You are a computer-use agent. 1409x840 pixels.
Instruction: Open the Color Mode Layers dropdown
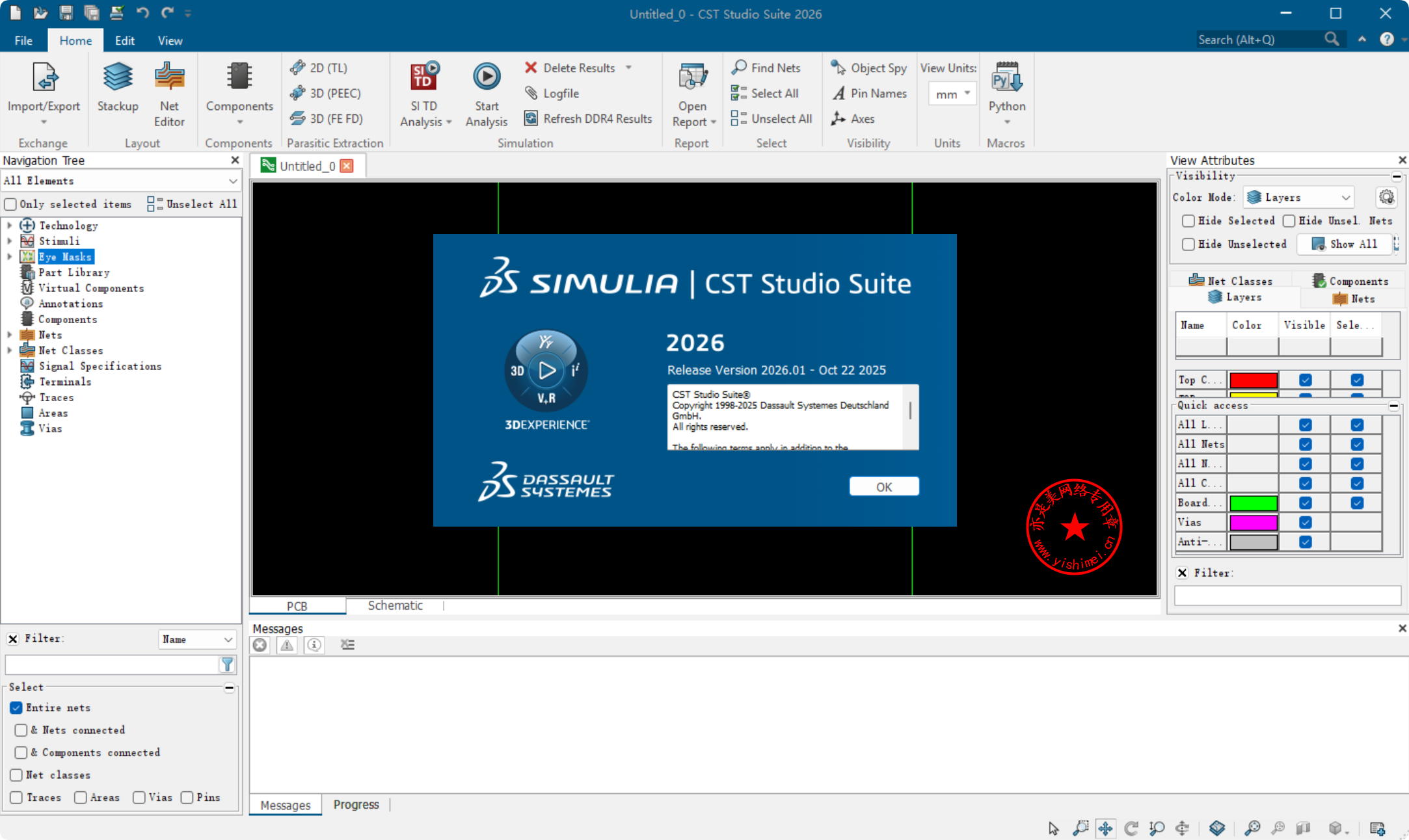click(x=1299, y=197)
